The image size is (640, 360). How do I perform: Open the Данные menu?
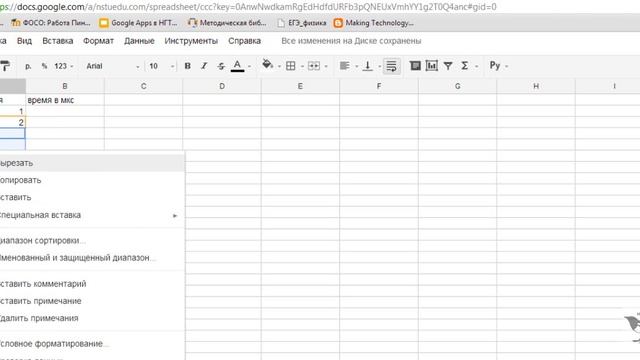[x=139, y=41]
